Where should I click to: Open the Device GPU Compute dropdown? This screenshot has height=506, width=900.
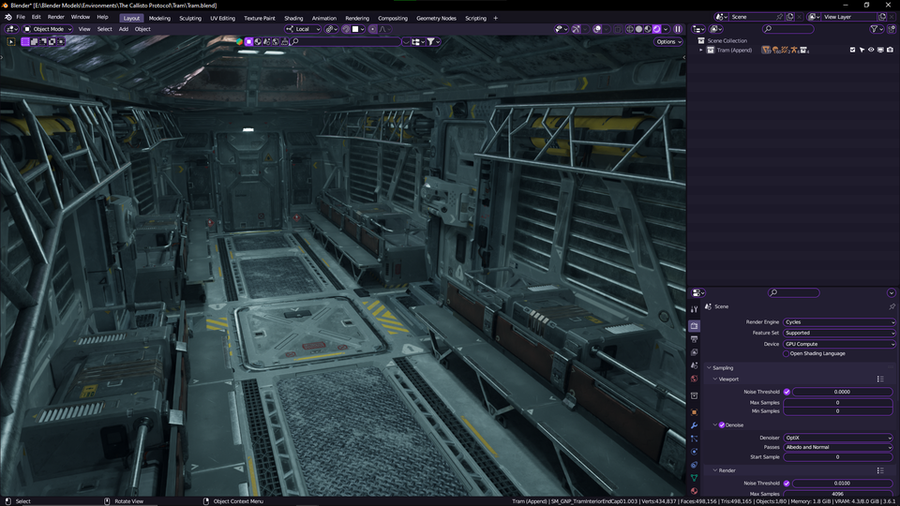coord(839,344)
